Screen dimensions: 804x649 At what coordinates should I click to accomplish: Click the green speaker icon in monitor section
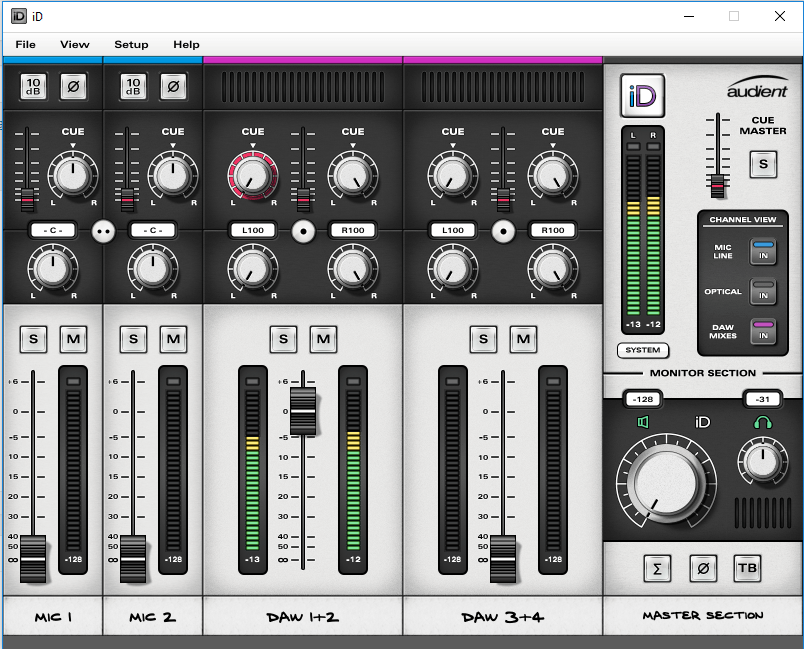pyautogui.click(x=642, y=422)
